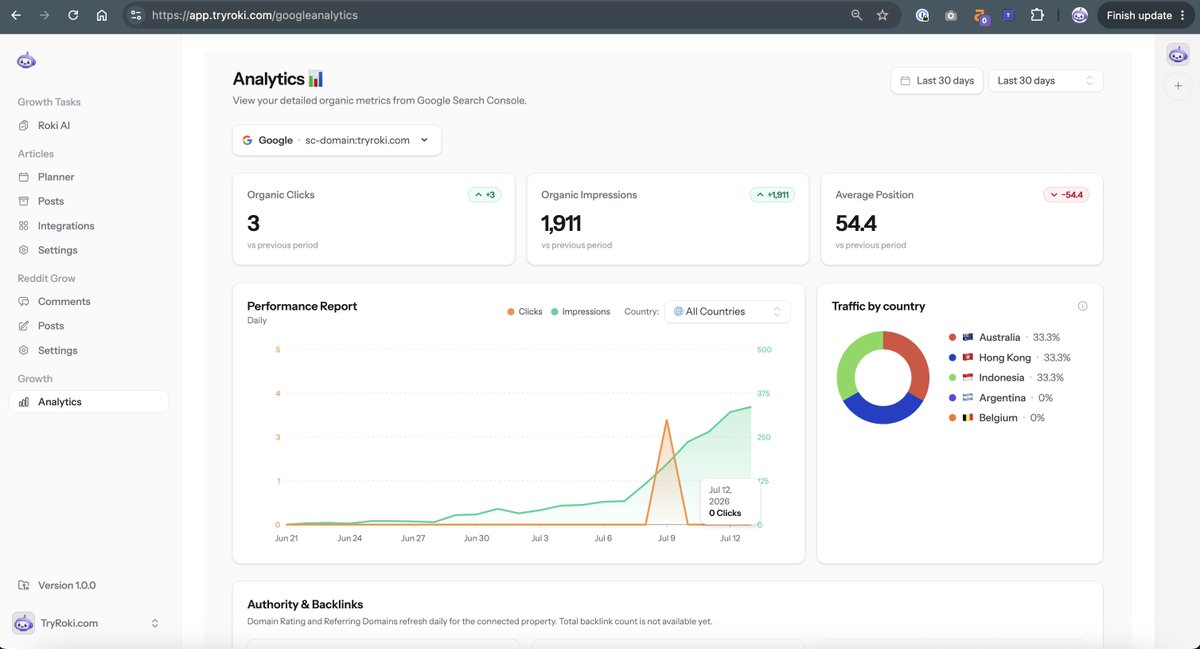The height and width of the screenshot is (649, 1200).
Task: Open Planner under Articles
Action: click(x=89, y=177)
